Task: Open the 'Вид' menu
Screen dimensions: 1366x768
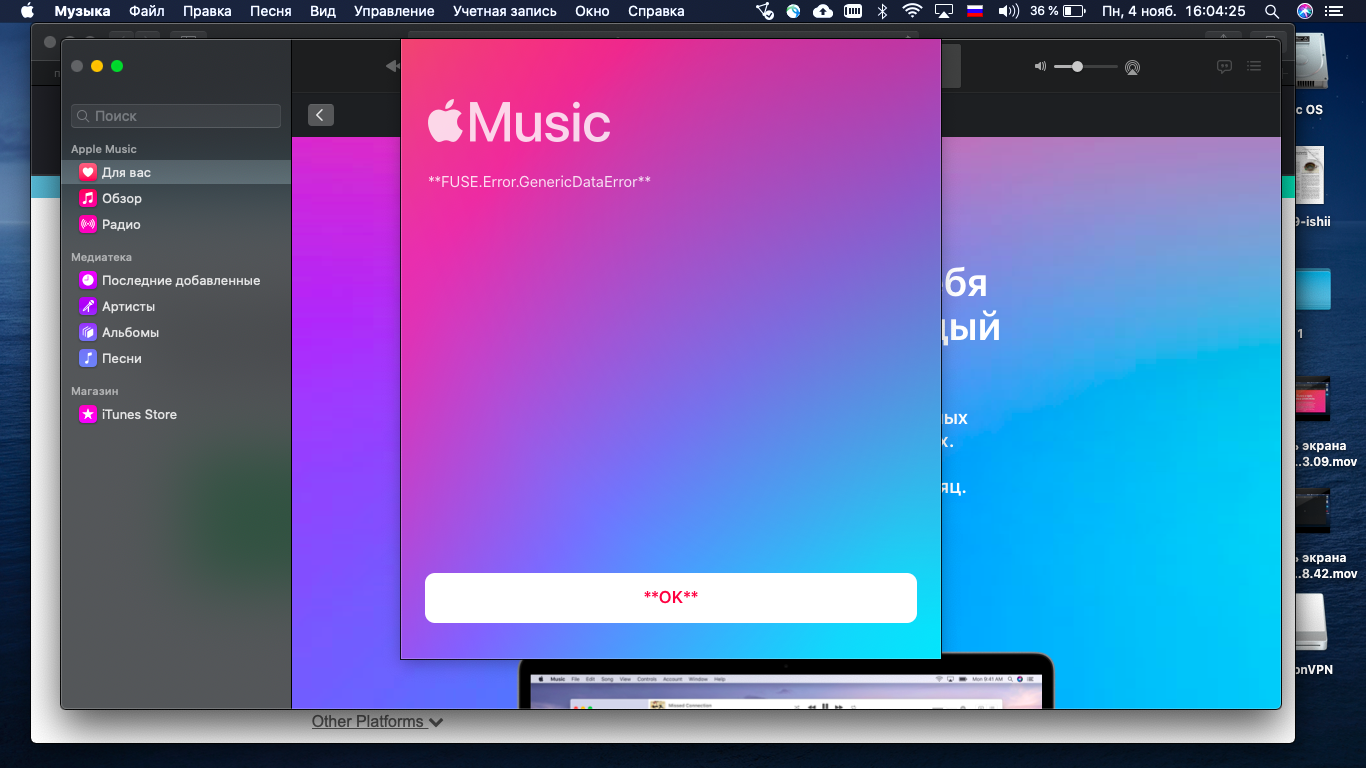Action: pyautogui.click(x=323, y=11)
